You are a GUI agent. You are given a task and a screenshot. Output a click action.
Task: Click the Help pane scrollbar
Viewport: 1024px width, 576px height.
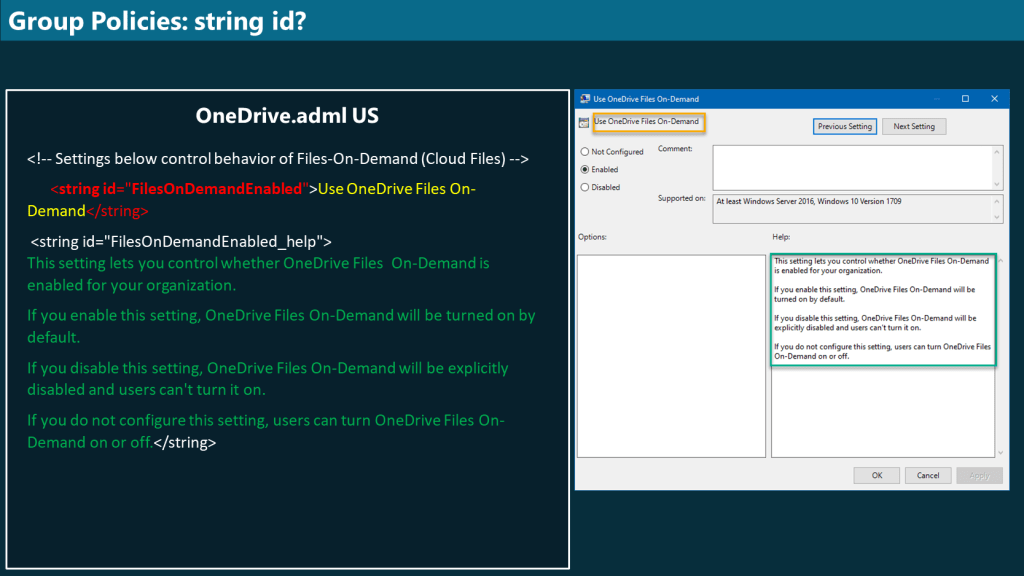(1000, 400)
